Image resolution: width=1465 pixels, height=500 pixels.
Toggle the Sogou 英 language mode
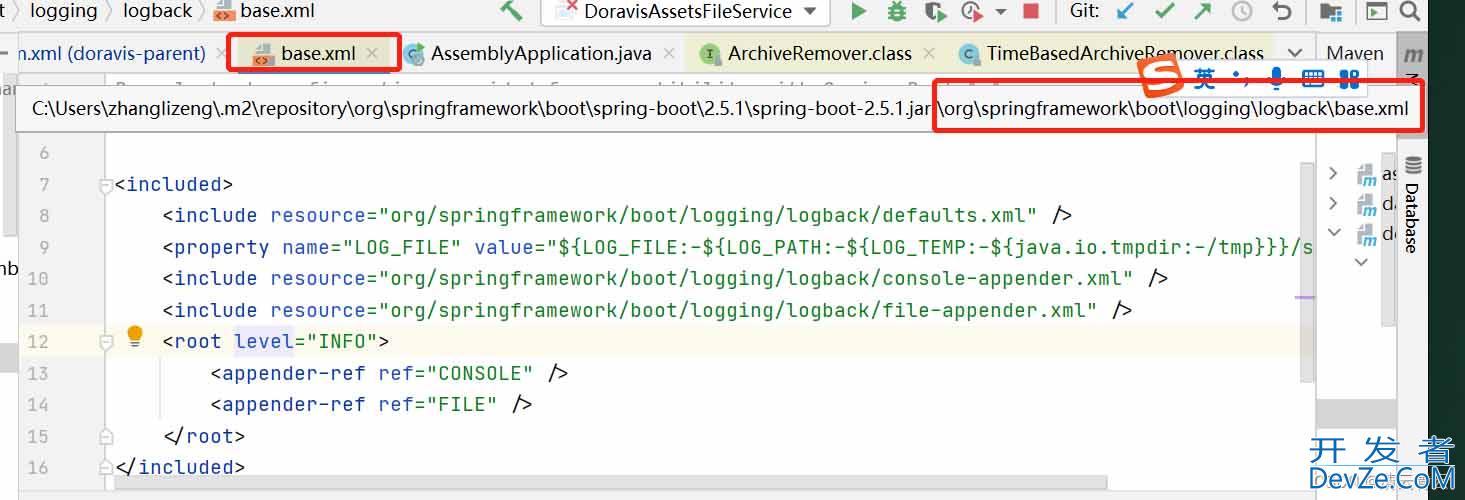point(1205,79)
